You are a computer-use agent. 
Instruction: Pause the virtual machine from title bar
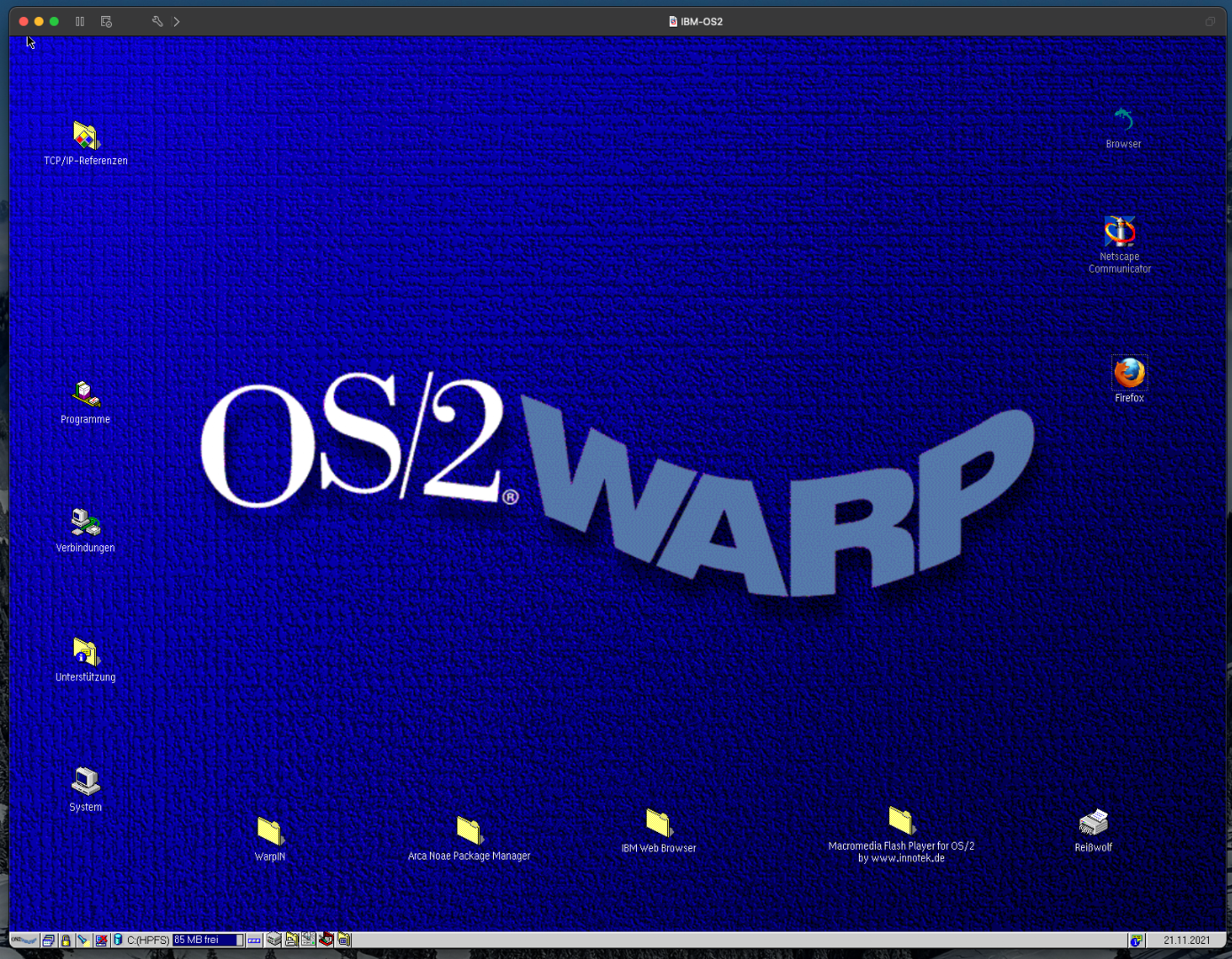[80, 21]
